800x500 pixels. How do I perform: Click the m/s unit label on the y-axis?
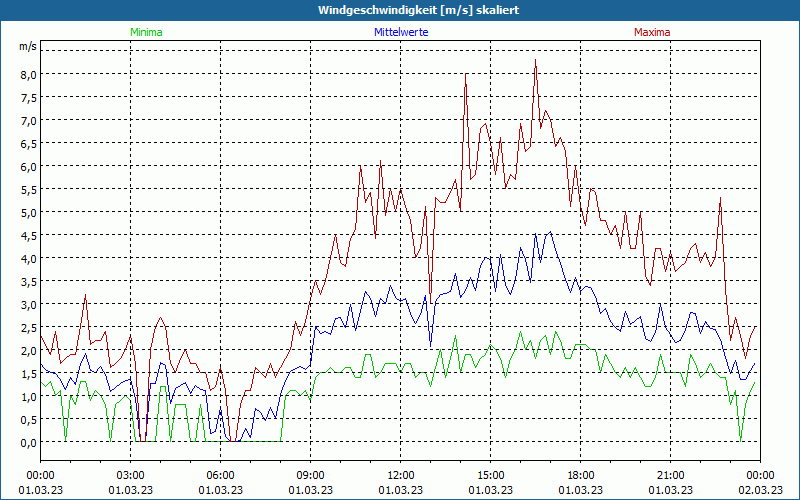[x=28, y=46]
